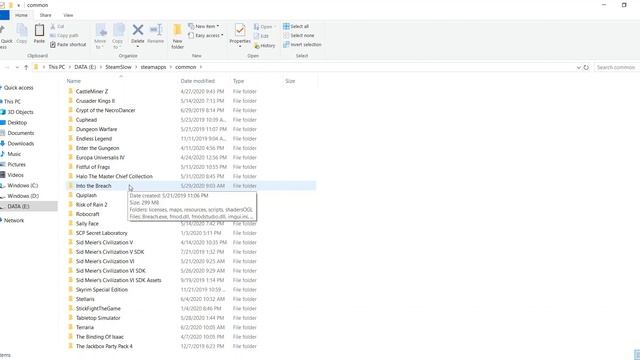This screenshot has width=640, height=360.
Task: Select the Enter the Gungeon folder
Action: [98, 148]
